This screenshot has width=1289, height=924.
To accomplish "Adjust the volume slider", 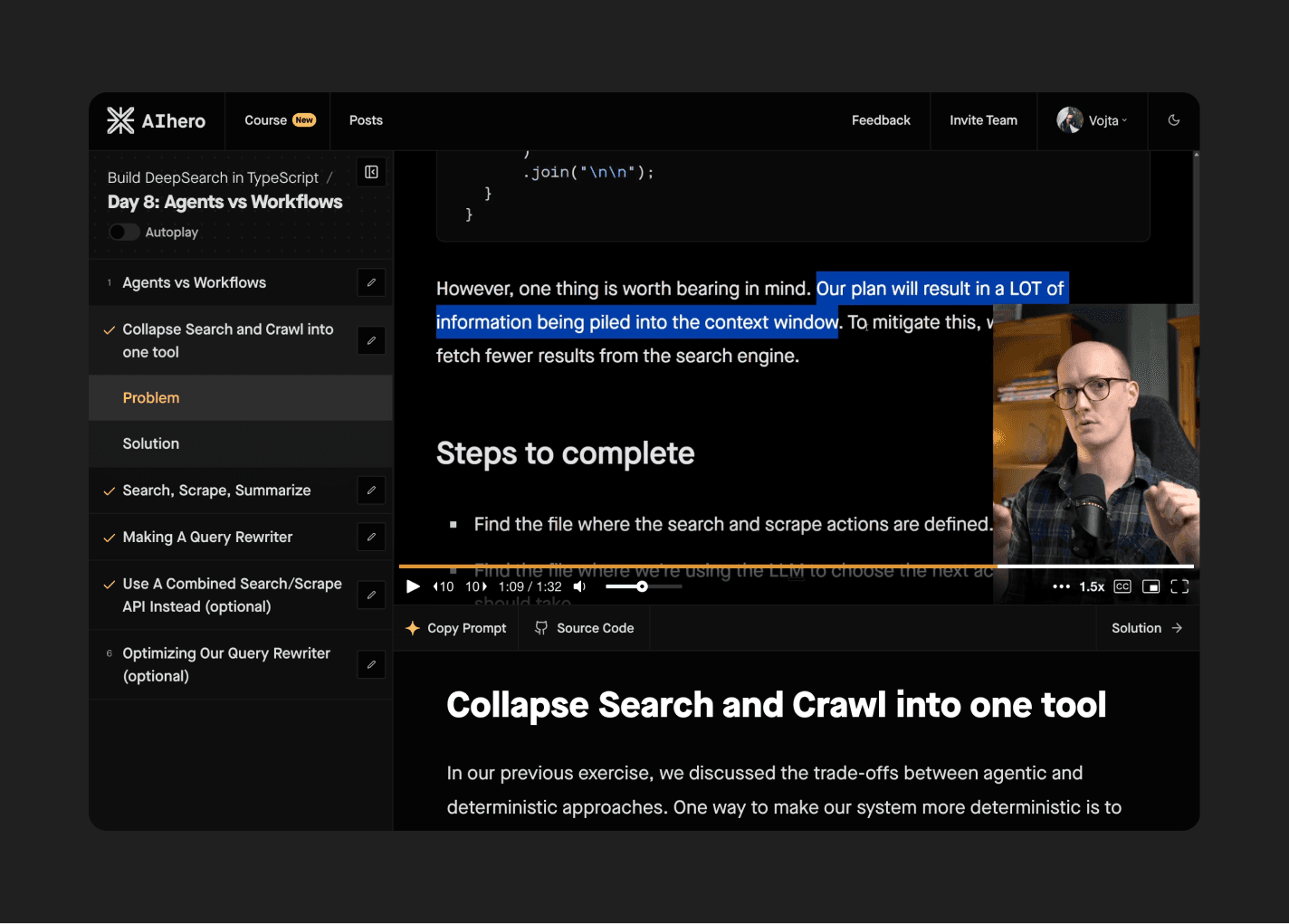I will click(643, 586).
